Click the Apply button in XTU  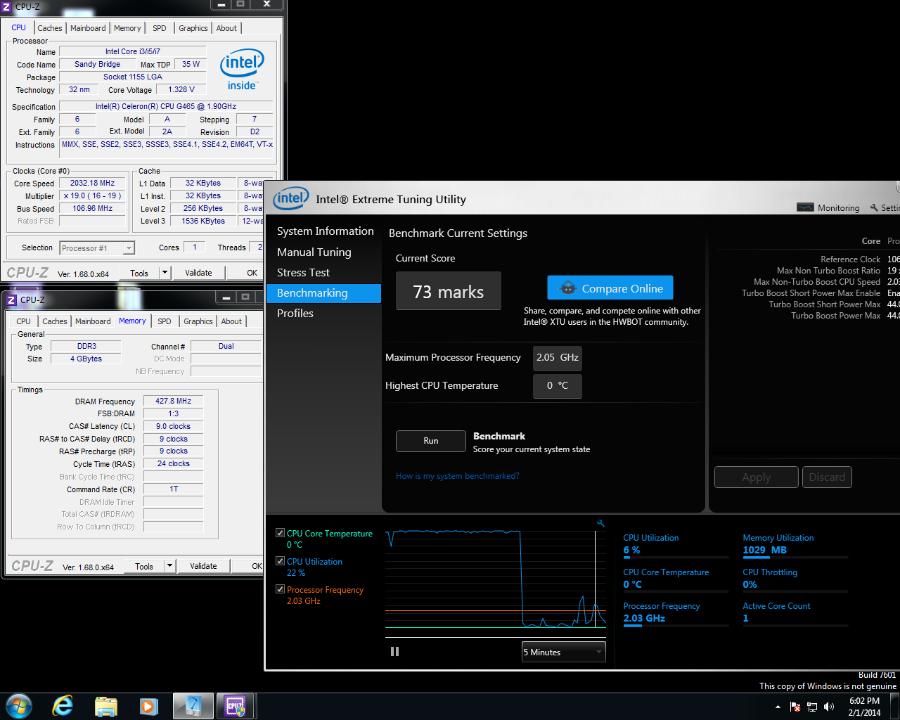pyautogui.click(x=756, y=477)
